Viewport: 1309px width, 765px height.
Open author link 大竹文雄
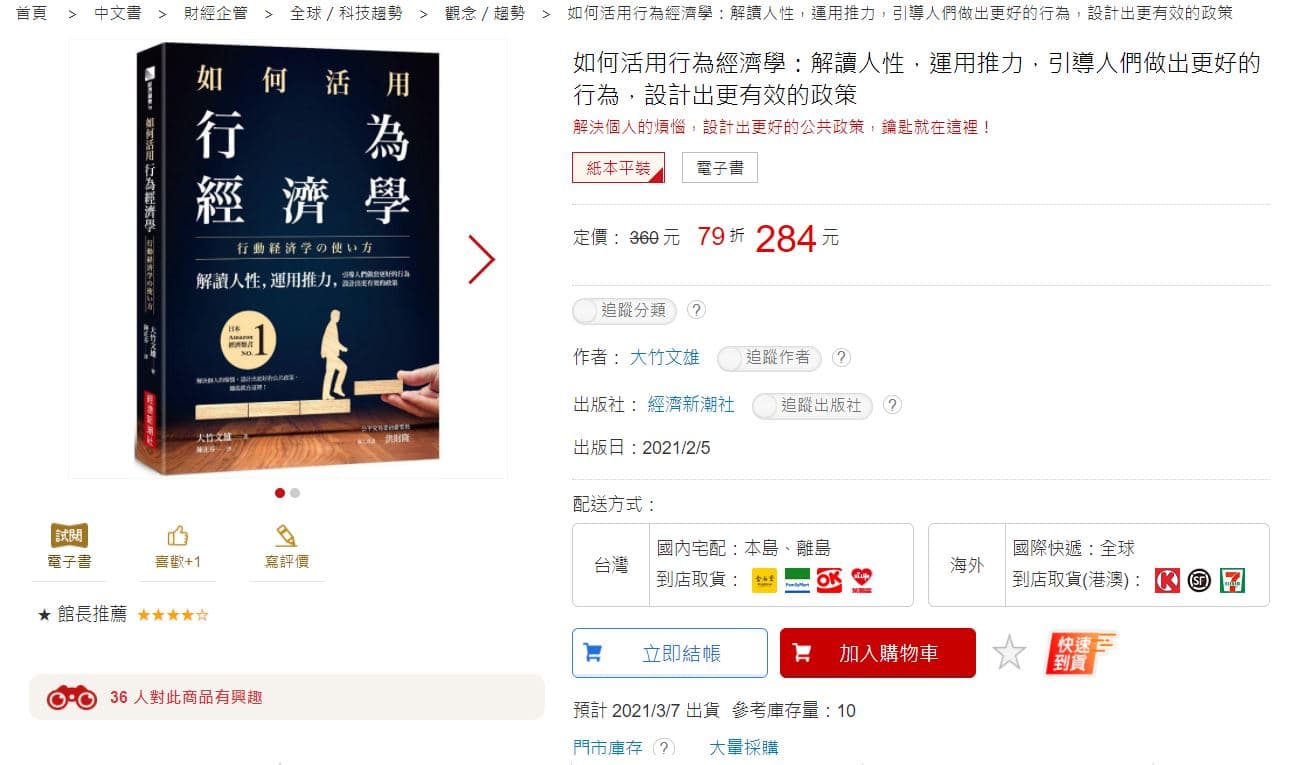pyautogui.click(x=665, y=357)
